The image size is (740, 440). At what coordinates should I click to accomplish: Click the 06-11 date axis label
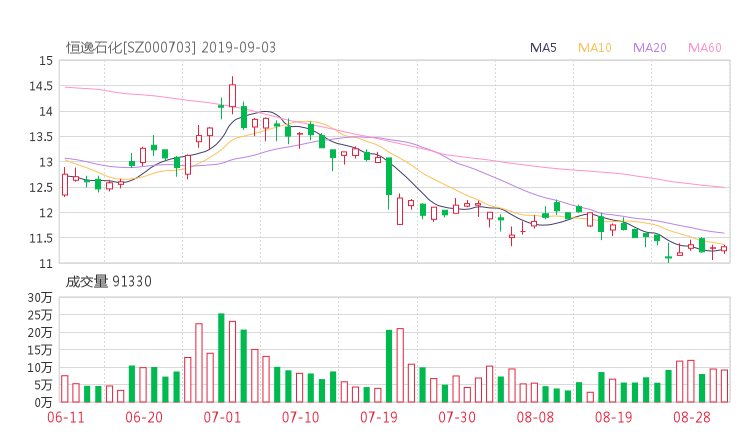pyautogui.click(x=66, y=417)
